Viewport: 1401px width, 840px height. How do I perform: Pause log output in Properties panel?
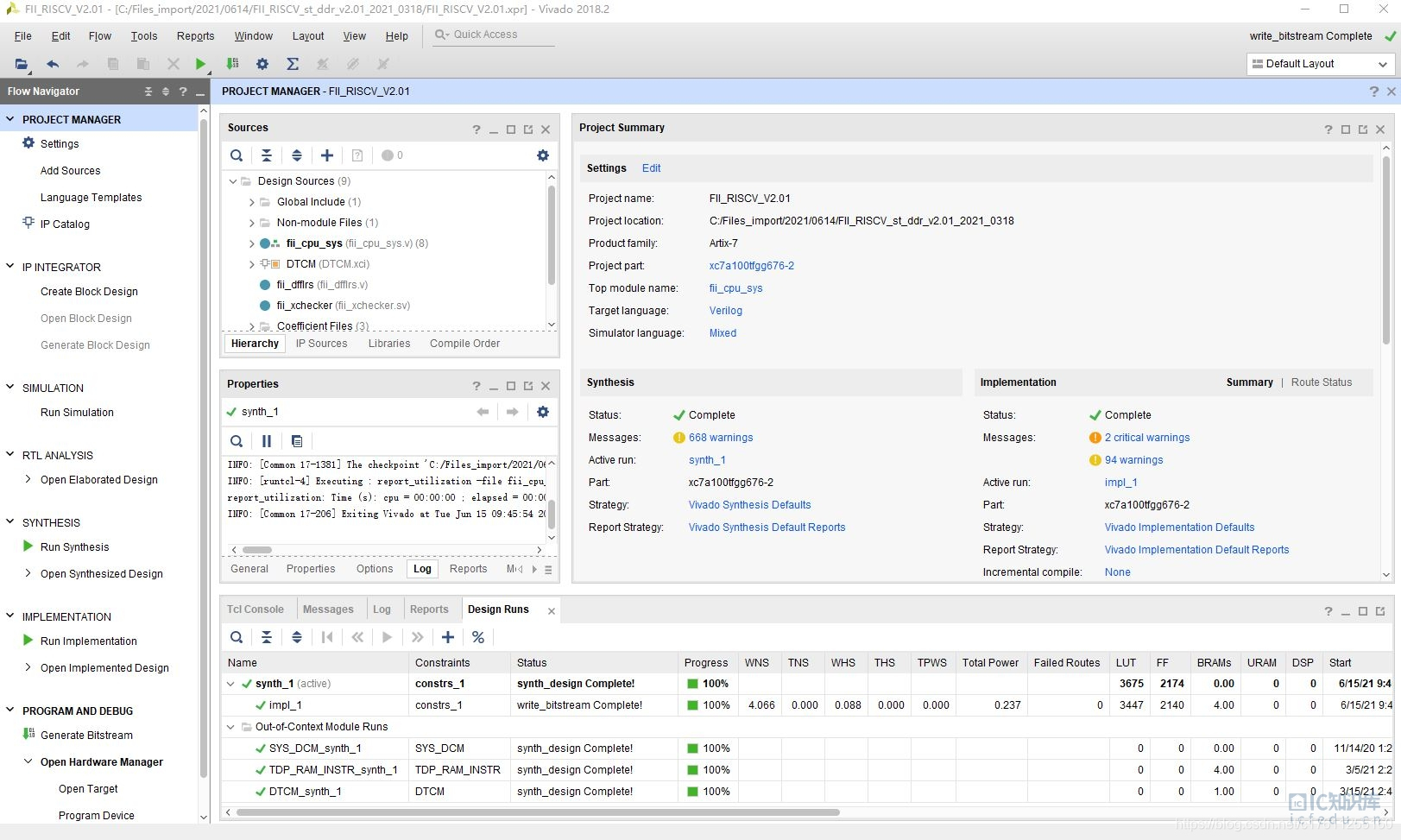click(x=267, y=441)
